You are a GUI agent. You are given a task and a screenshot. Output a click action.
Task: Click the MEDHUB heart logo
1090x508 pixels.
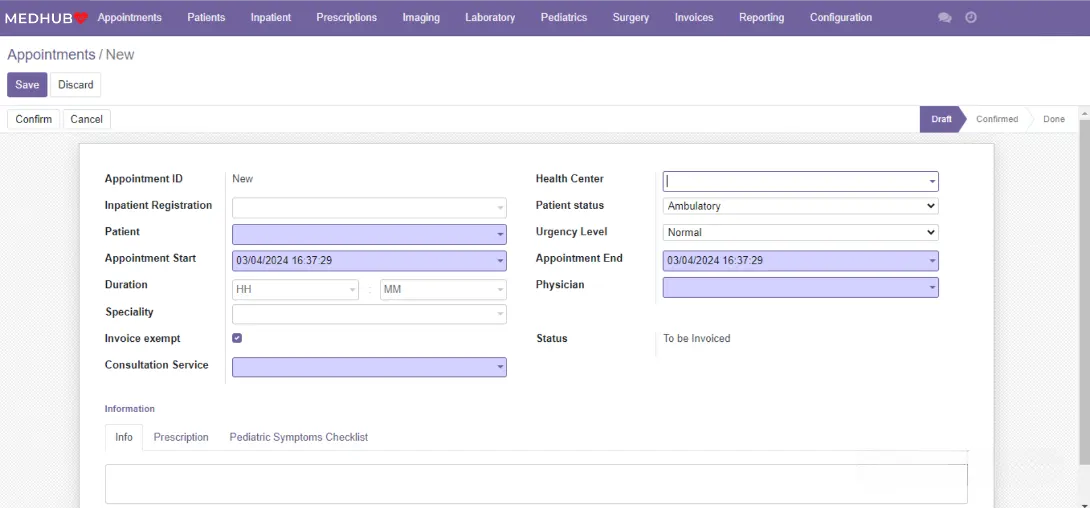47,18
